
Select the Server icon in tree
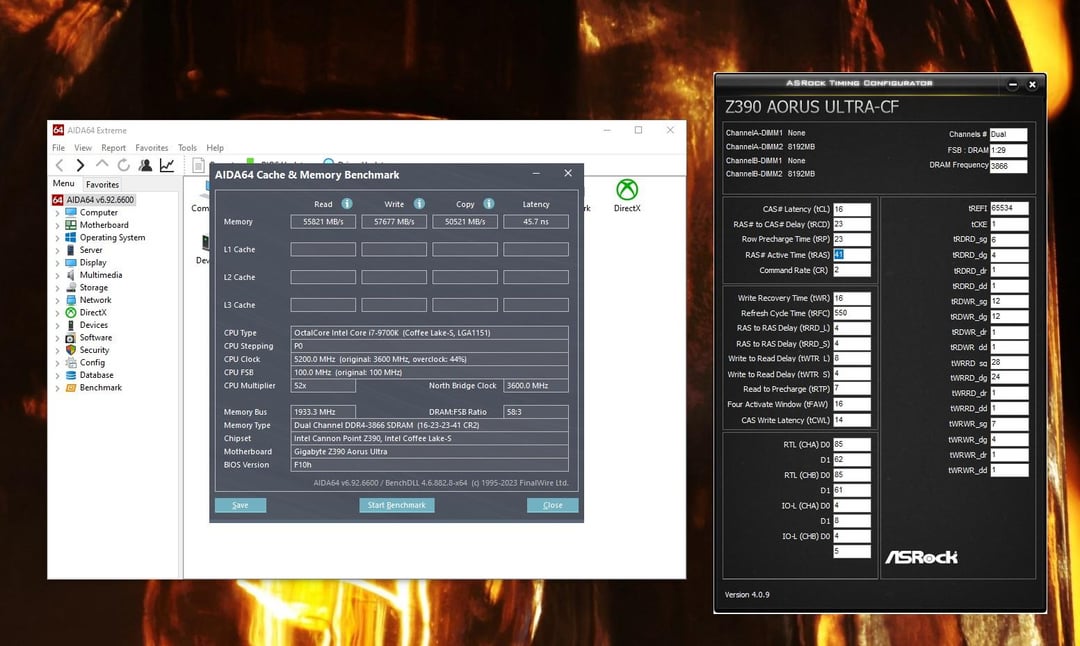[x=70, y=249]
